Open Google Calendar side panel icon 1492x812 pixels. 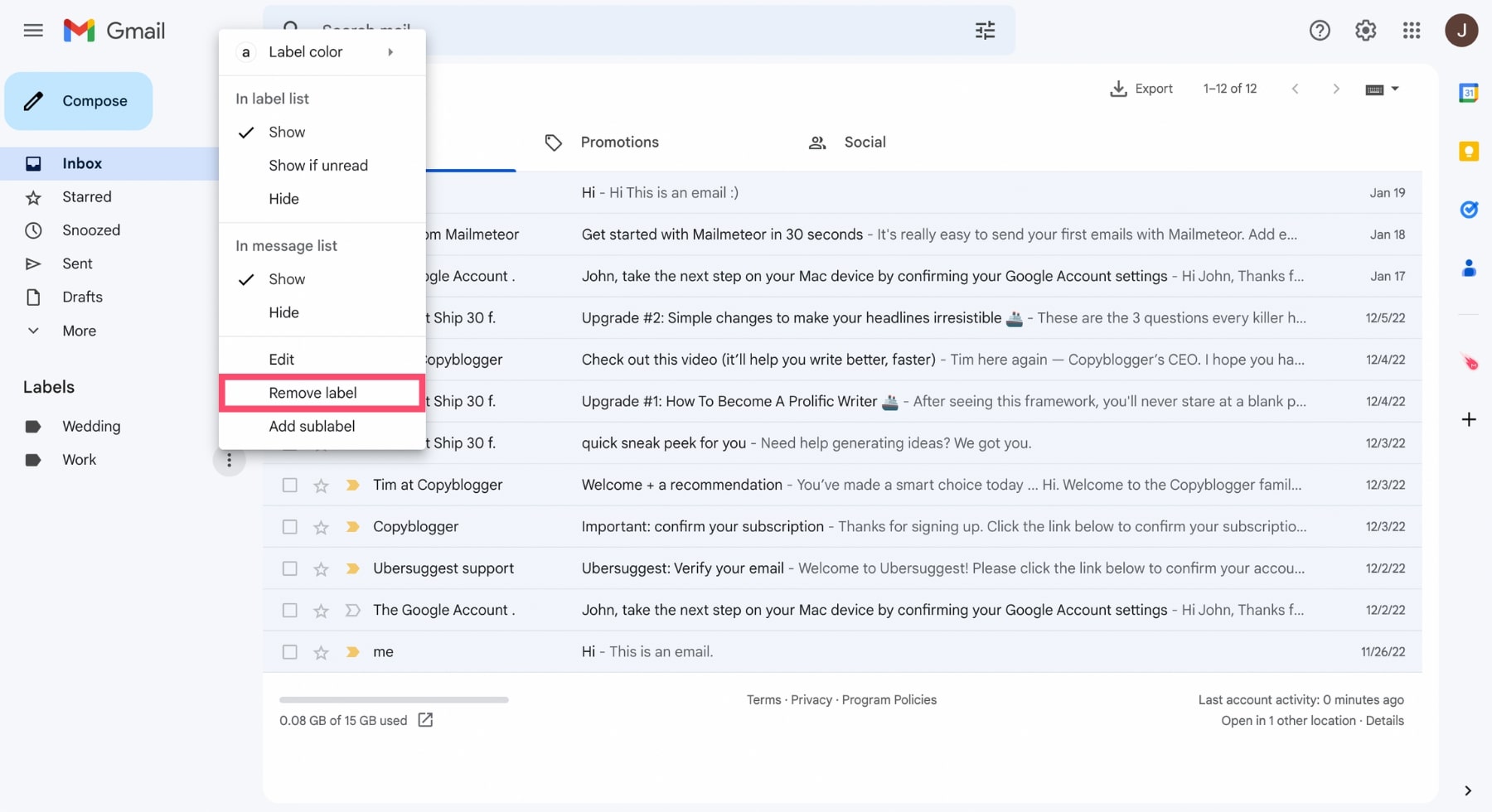pos(1468,93)
